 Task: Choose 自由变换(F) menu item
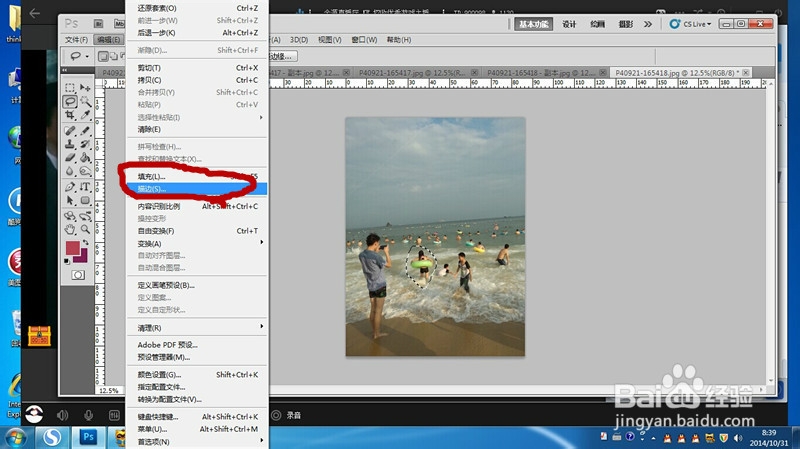click(197, 231)
